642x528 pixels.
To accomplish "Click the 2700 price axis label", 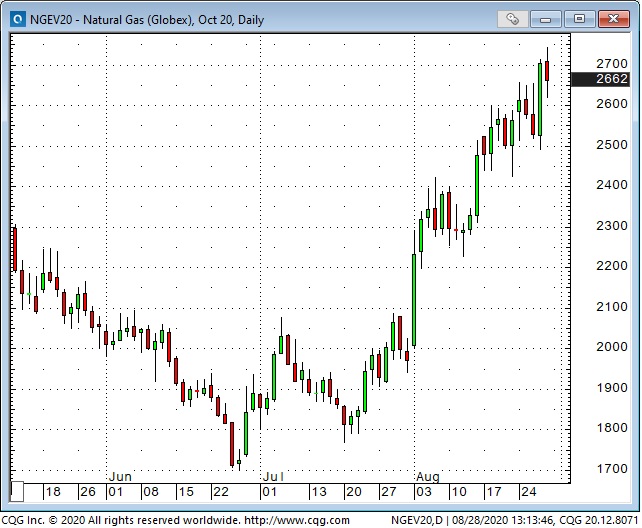I will pyautogui.click(x=612, y=64).
